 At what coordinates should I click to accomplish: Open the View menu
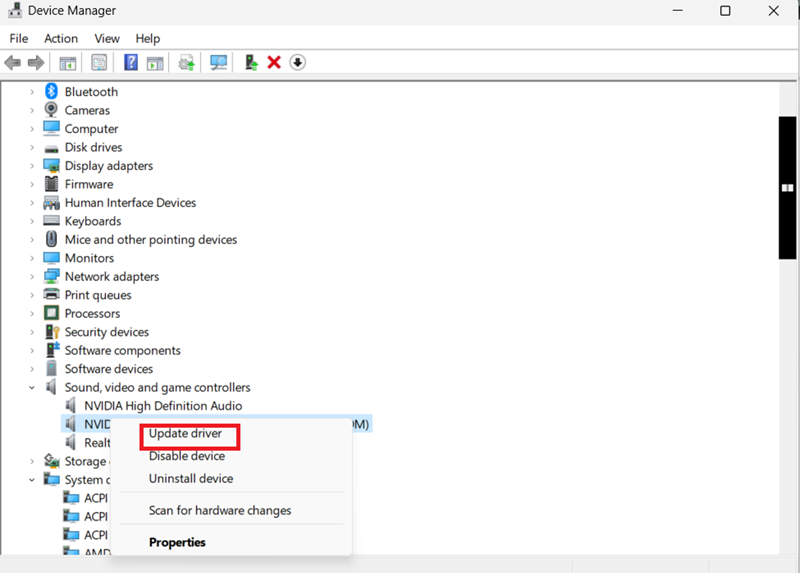(x=107, y=39)
